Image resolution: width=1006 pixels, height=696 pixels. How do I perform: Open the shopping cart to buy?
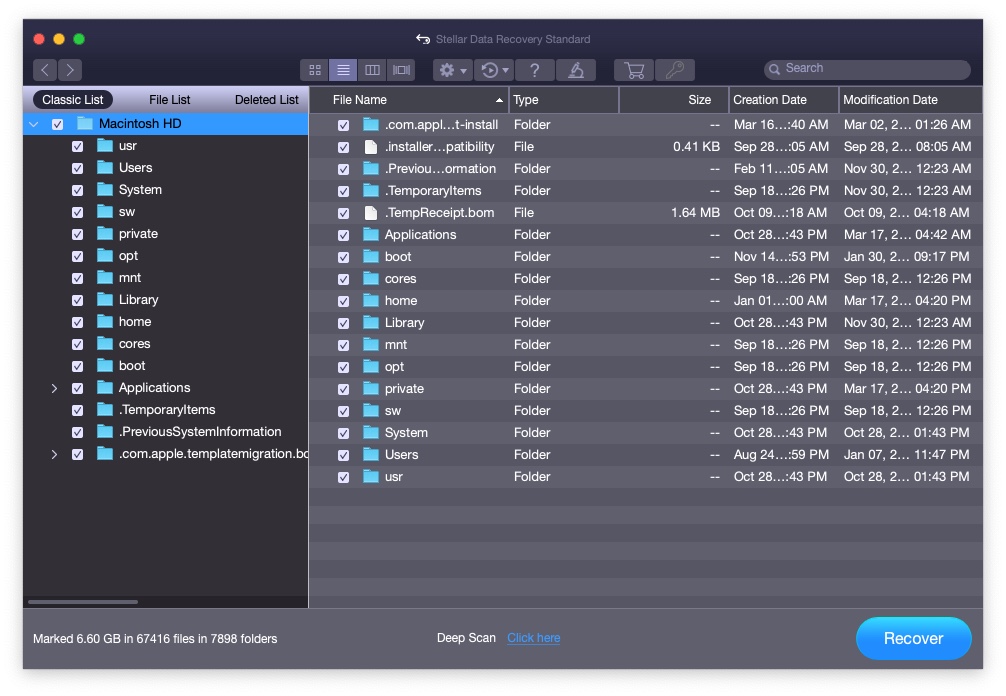634,70
